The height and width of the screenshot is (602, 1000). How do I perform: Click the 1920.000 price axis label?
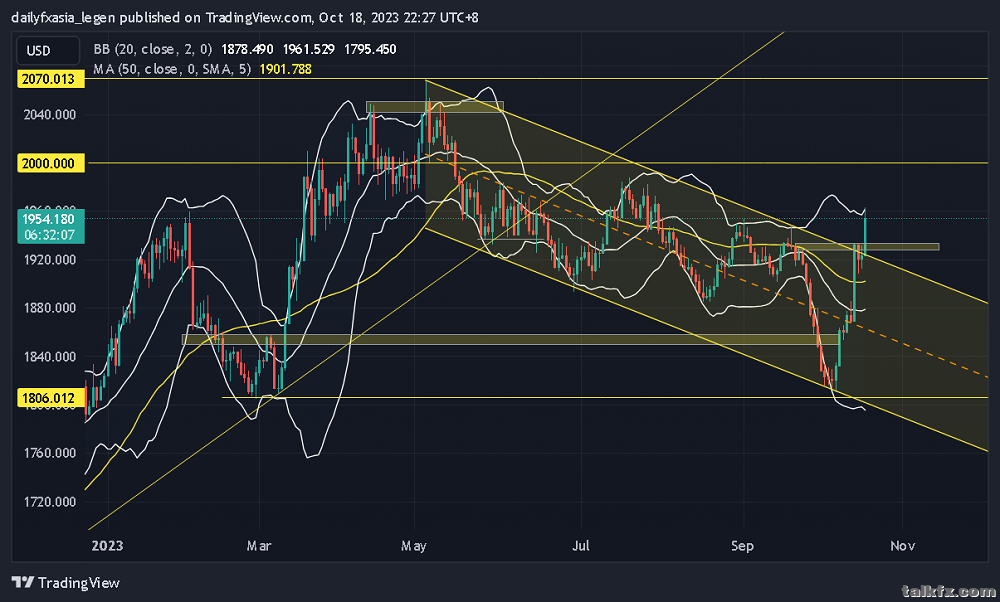(50, 260)
